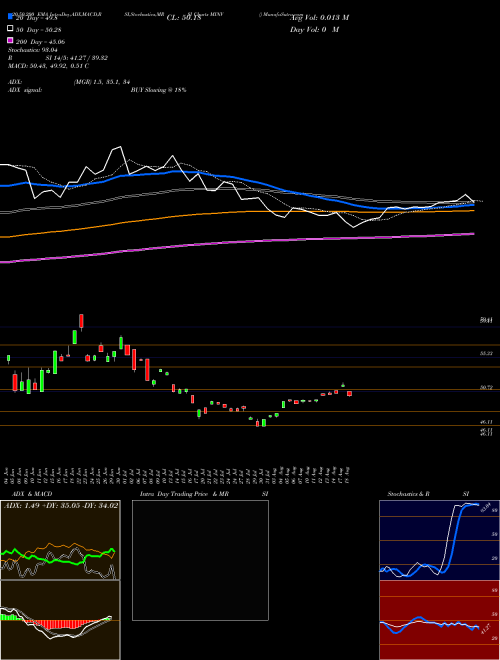Screen dimensions: 500x660
Task: Open the empty intraday price chart box
Action: (200, 560)
